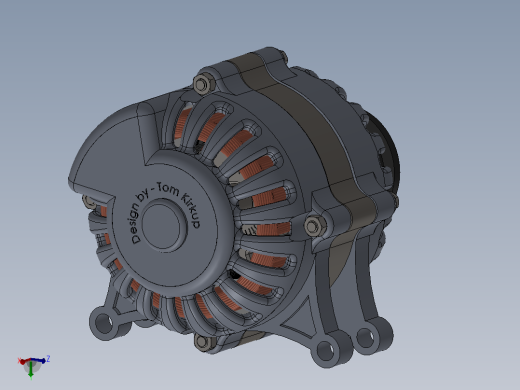This screenshot has height=390, width=520.
Task: Click the single mounting ear hole on the left
Action: point(105,323)
